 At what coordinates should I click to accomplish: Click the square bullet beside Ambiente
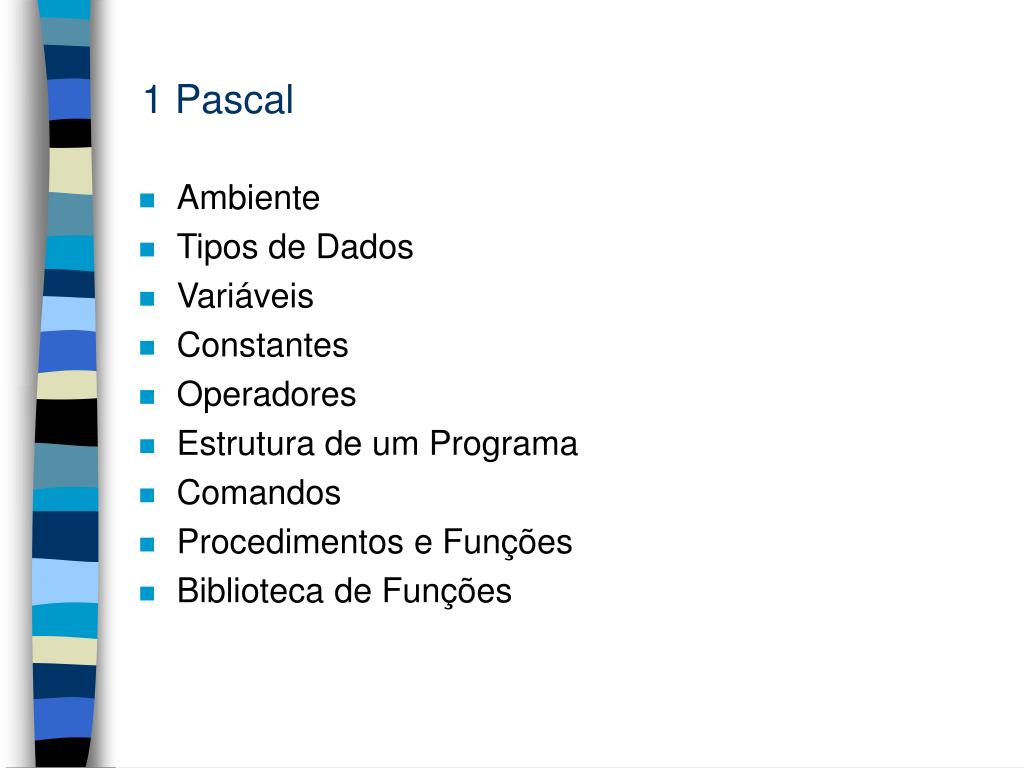point(147,200)
